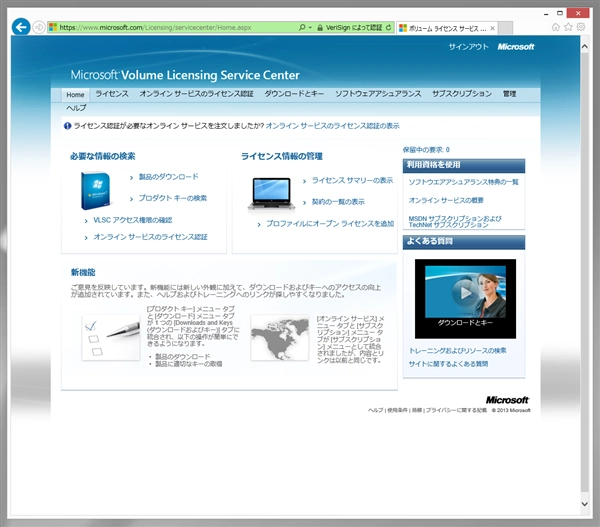Play the ダウンロードとキー video

pyautogui.click(x=465, y=293)
